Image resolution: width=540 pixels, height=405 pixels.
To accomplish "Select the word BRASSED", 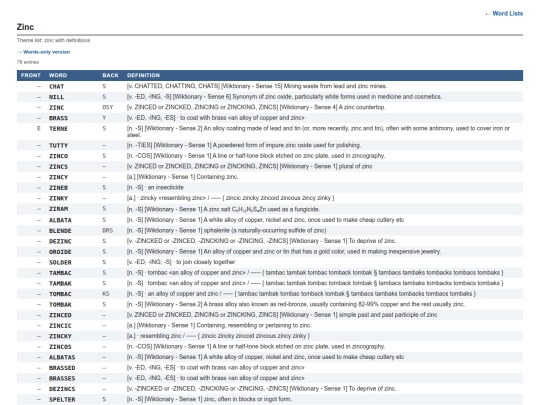I will point(62,368).
